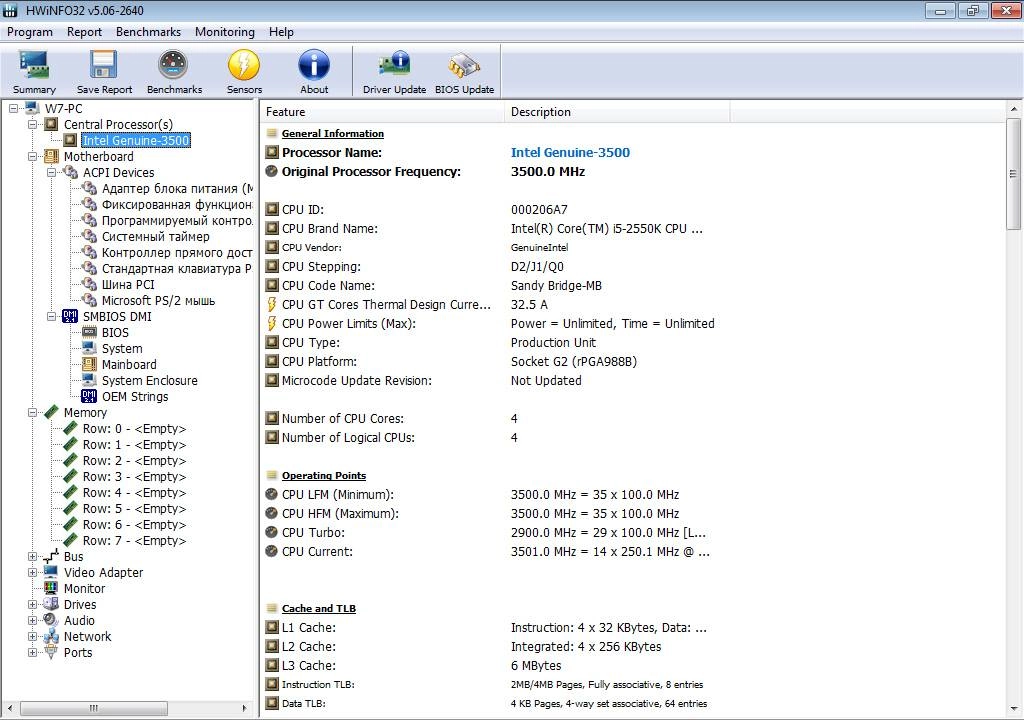This screenshot has height=720, width=1024.
Task: Collapse the ACPI Devices branch
Action: click(x=52, y=172)
